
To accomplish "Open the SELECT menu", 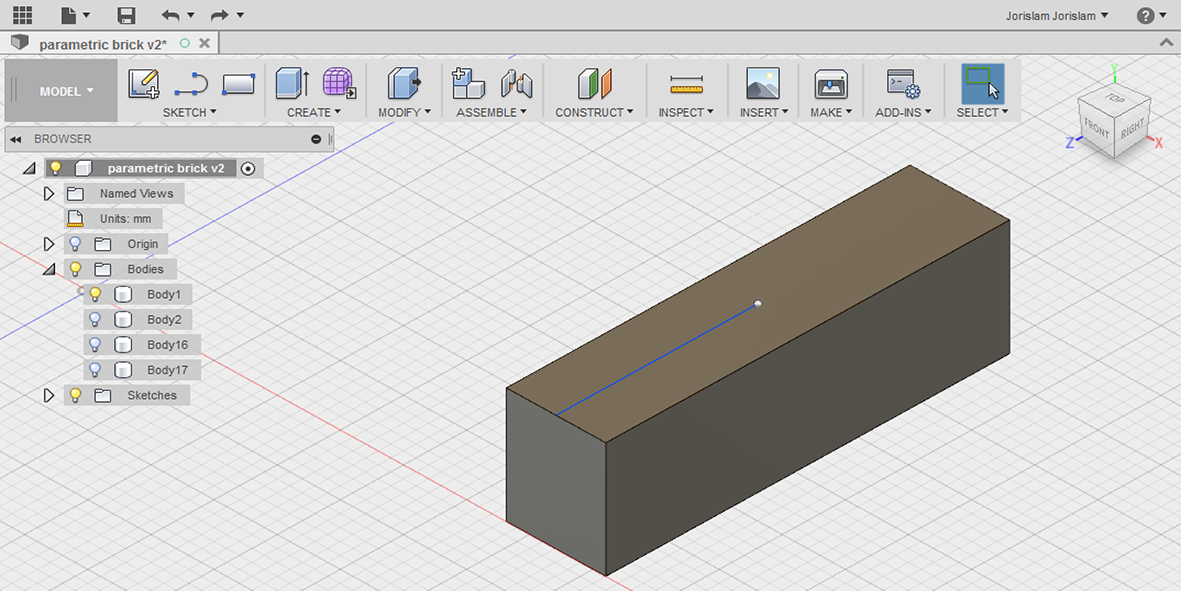I will pyautogui.click(x=982, y=112).
